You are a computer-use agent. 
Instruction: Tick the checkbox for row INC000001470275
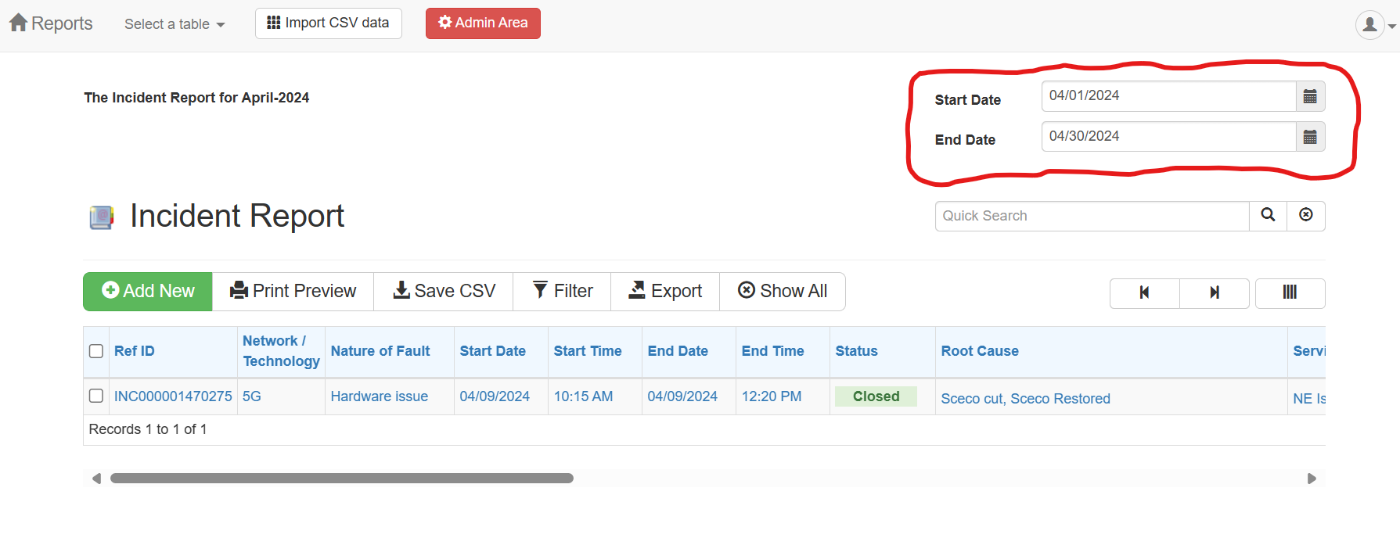click(96, 396)
